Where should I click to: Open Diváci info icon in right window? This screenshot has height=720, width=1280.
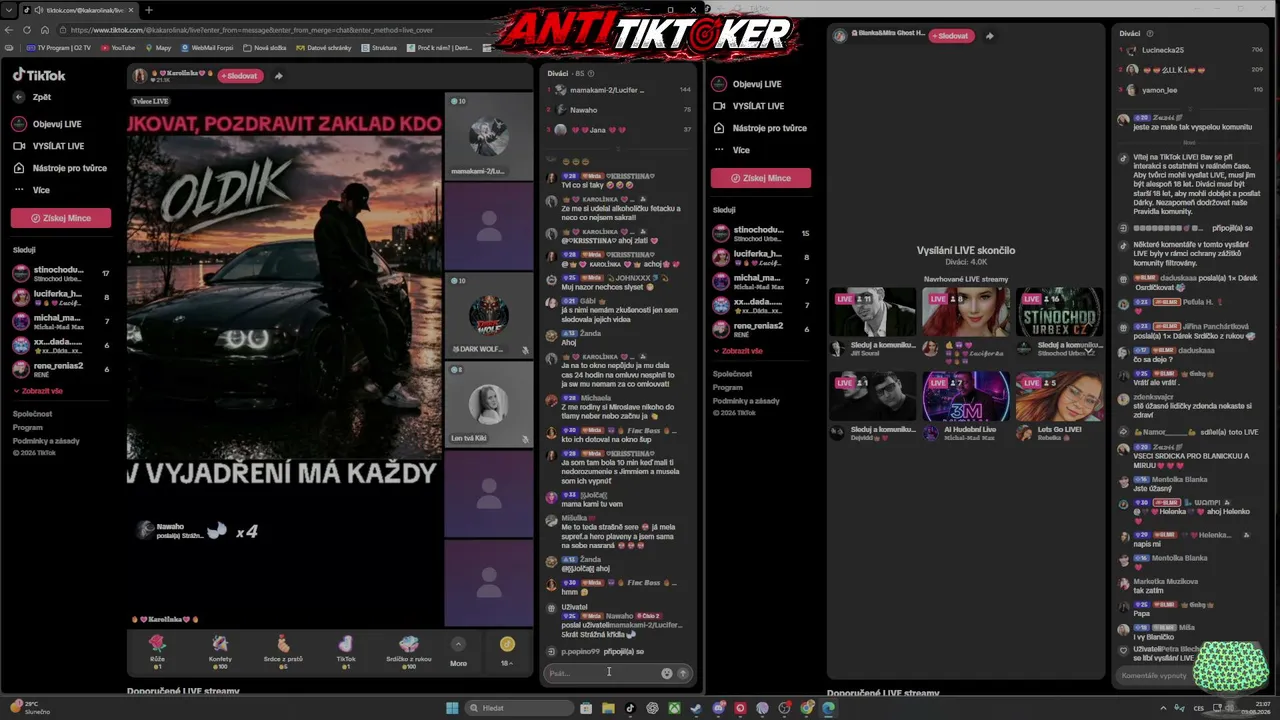pos(1149,34)
